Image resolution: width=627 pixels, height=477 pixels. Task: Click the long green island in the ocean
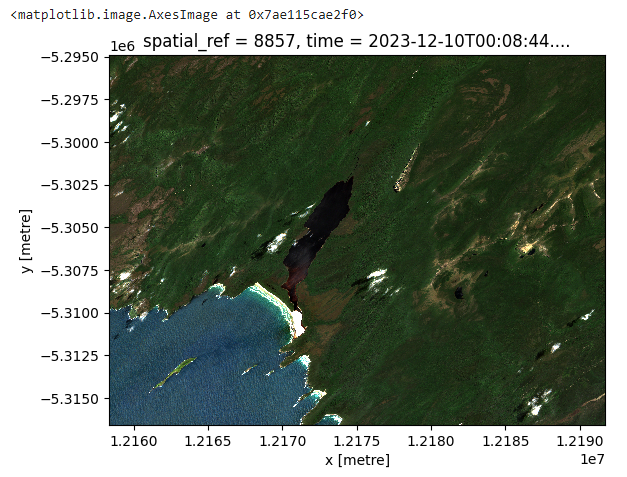[174, 373]
